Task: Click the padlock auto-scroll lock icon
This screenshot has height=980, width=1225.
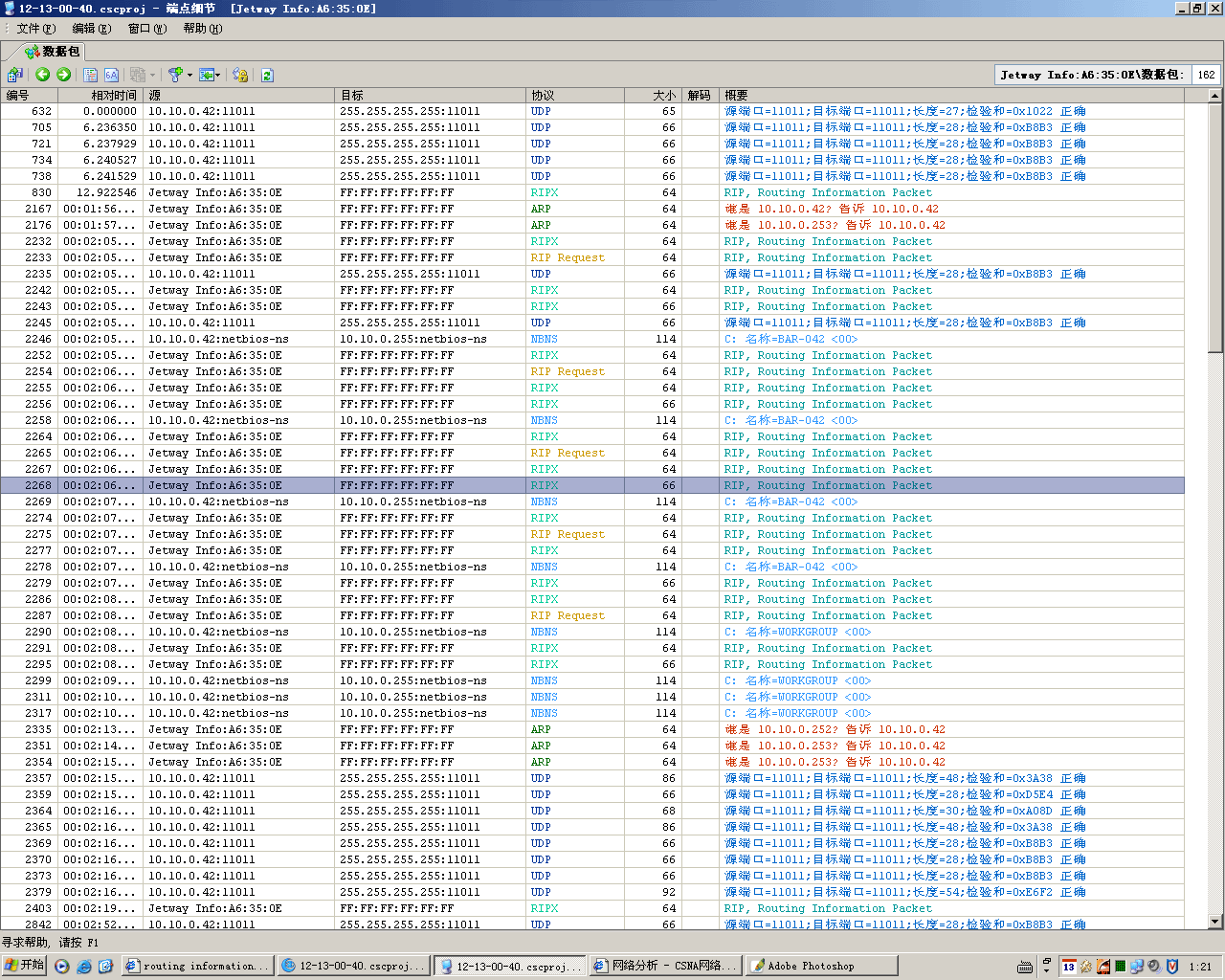Action: pos(240,75)
